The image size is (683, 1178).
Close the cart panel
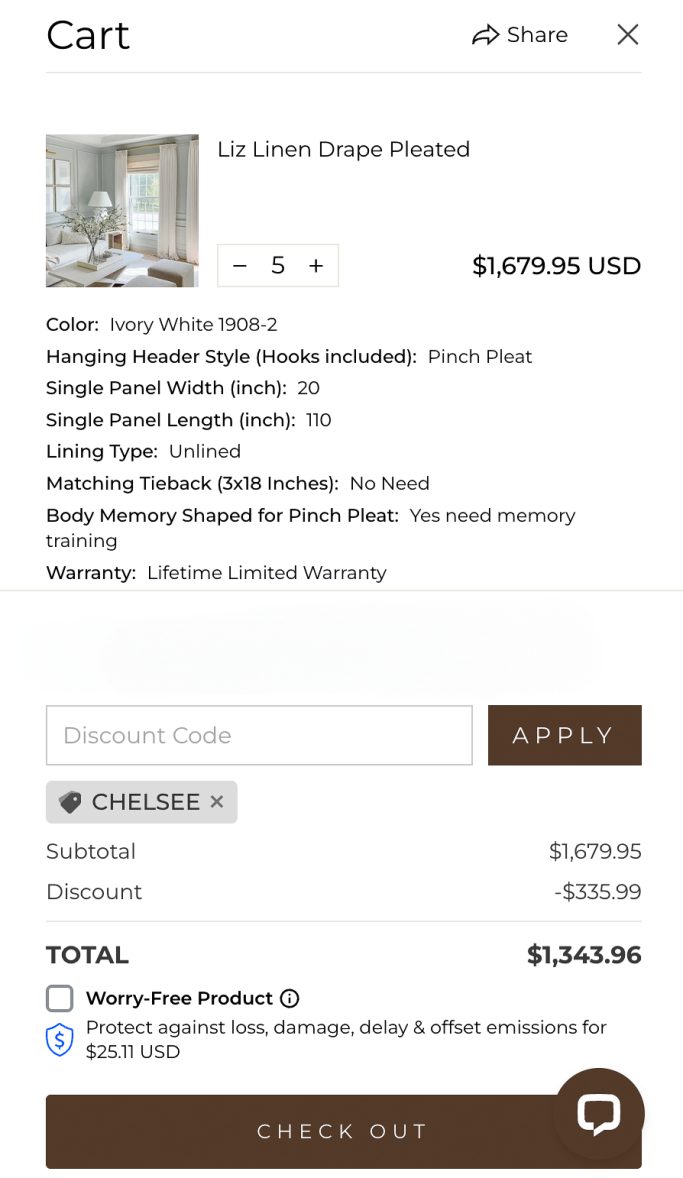(x=628, y=35)
